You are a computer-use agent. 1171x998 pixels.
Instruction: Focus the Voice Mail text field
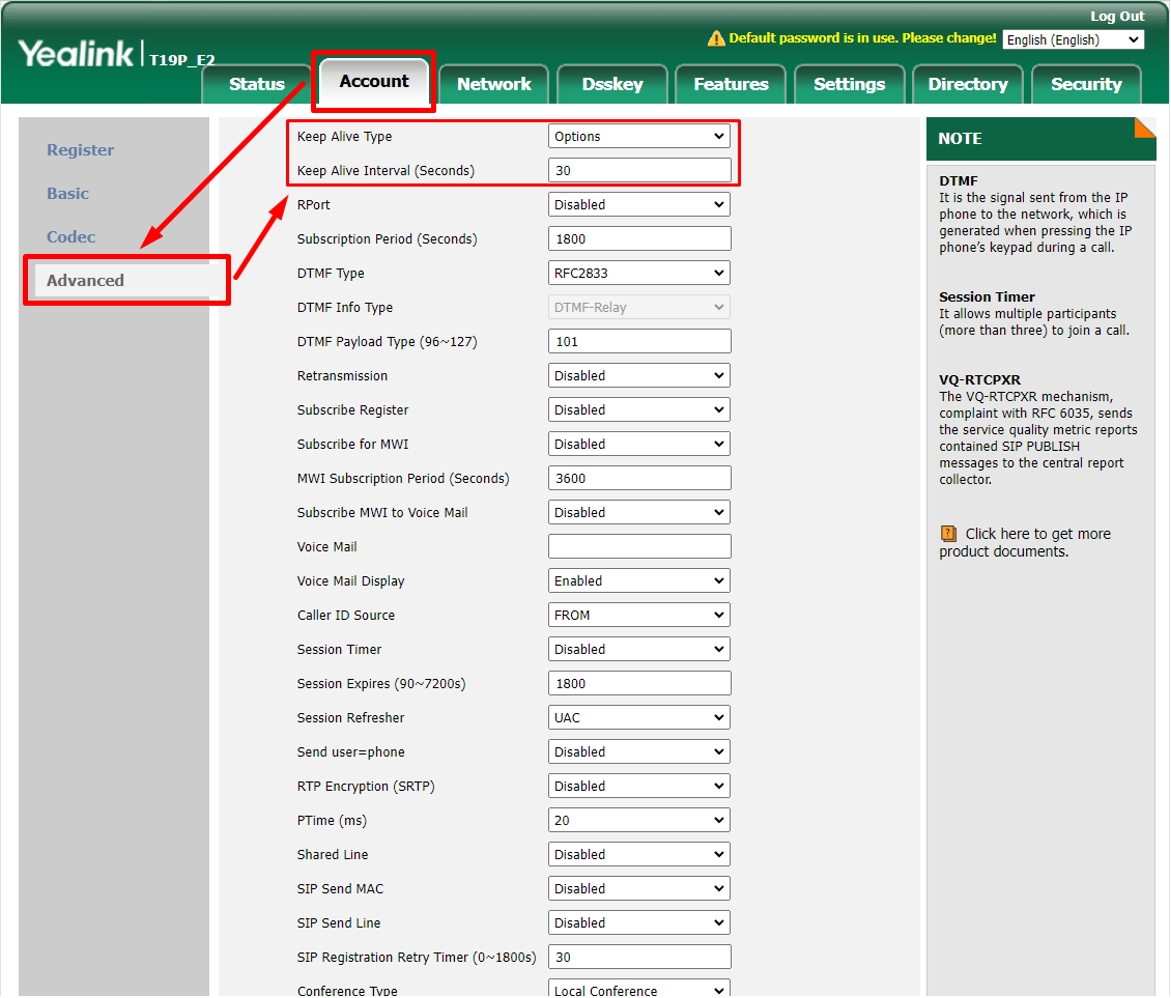tap(638, 547)
